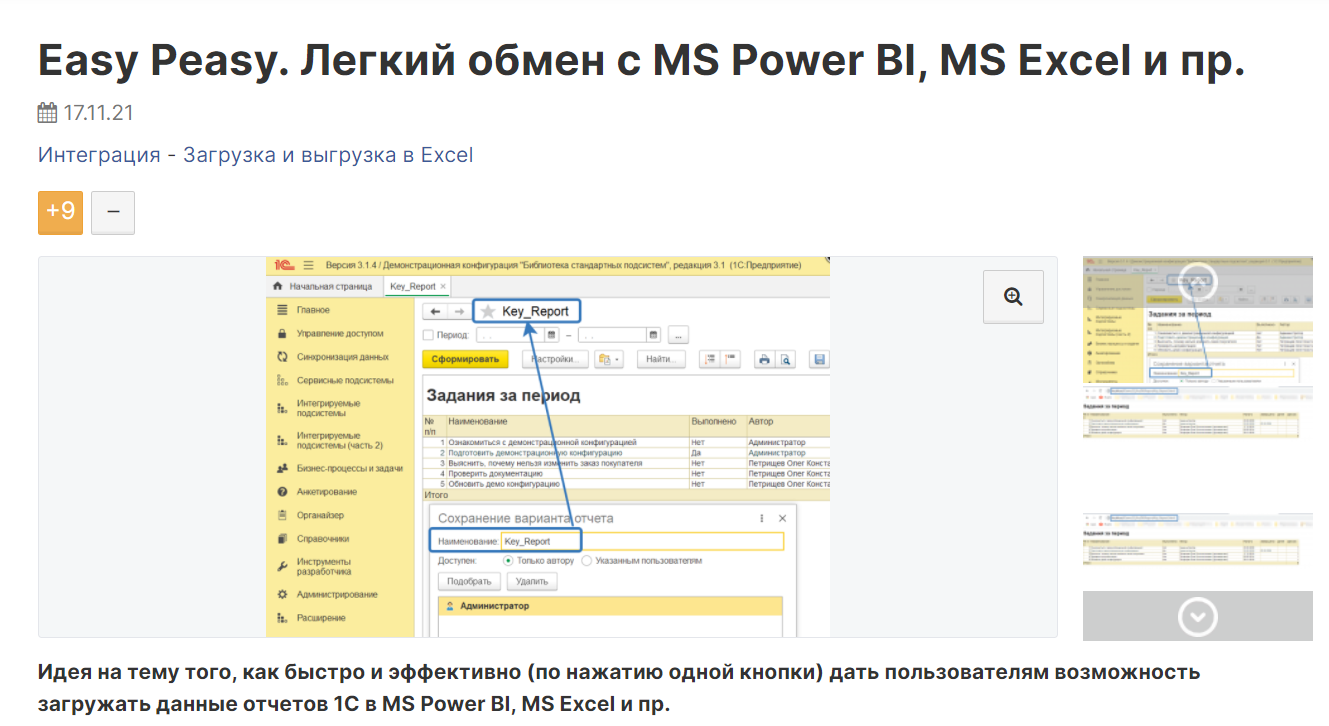Click the star favorite icon next to Key_Report
Screen dimensions: 1329x726
487,311
